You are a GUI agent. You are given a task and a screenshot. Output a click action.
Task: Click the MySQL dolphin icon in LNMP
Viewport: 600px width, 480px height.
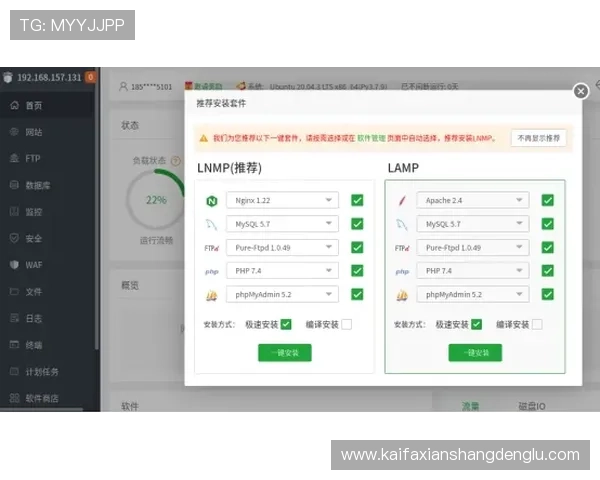click(x=212, y=224)
